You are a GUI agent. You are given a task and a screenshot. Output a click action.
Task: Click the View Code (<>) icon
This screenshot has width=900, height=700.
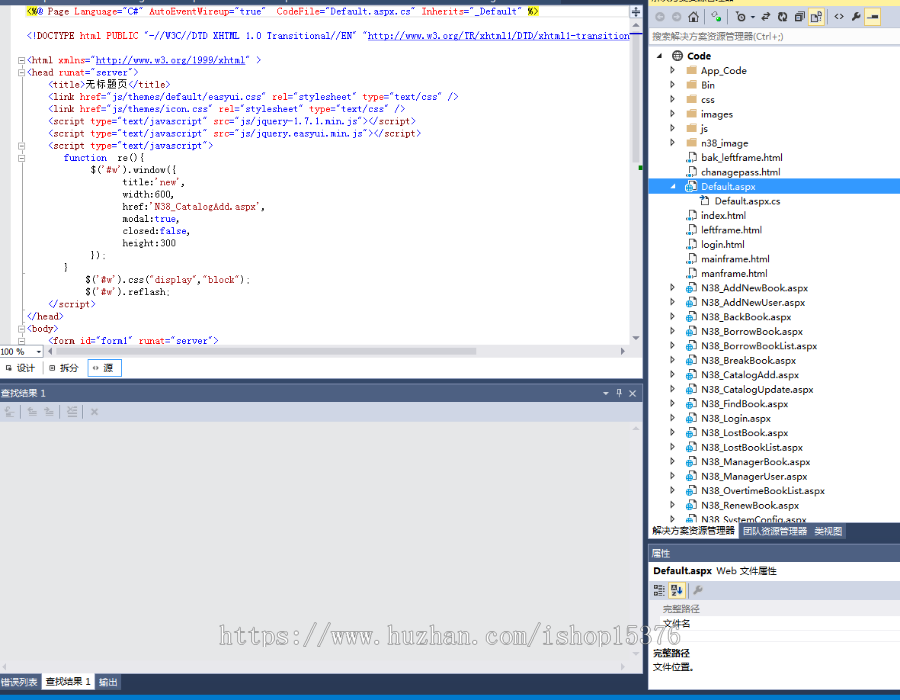(839, 17)
